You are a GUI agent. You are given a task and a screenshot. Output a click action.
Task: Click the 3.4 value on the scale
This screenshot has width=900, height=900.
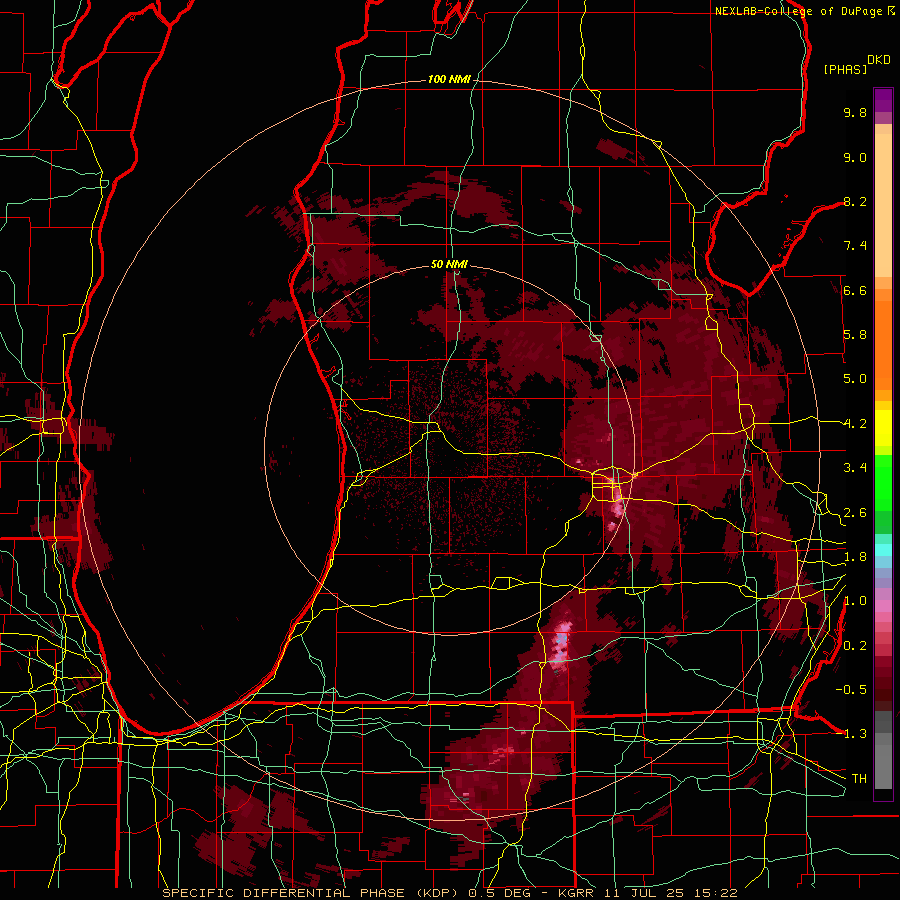point(855,468)
